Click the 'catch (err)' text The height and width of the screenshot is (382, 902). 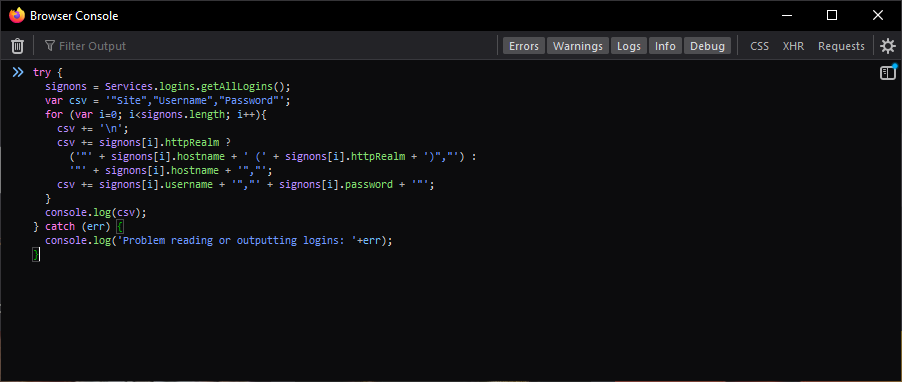point(77,226)
